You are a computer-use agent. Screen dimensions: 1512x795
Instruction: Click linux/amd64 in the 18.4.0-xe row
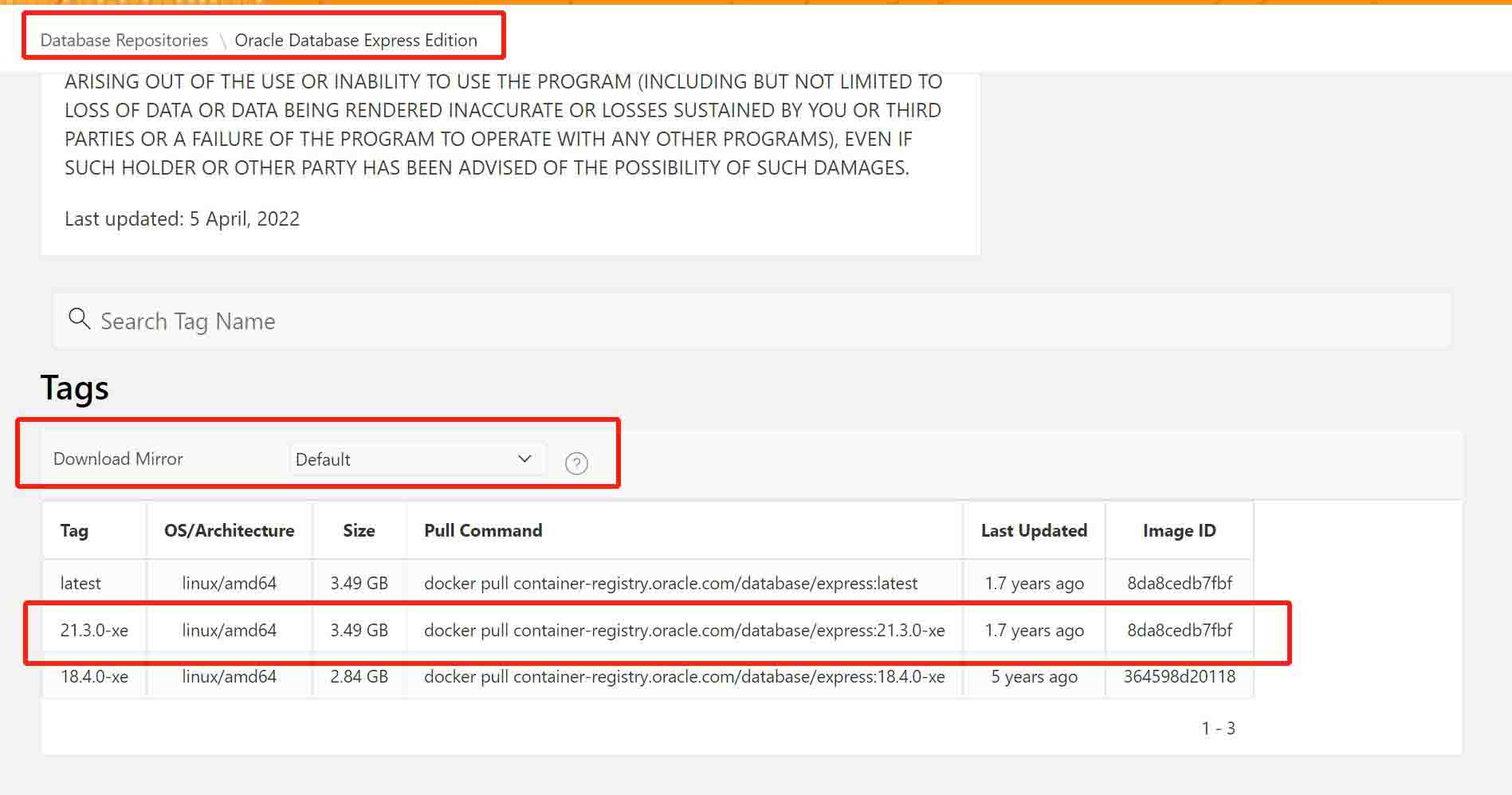tap(229, 676)
